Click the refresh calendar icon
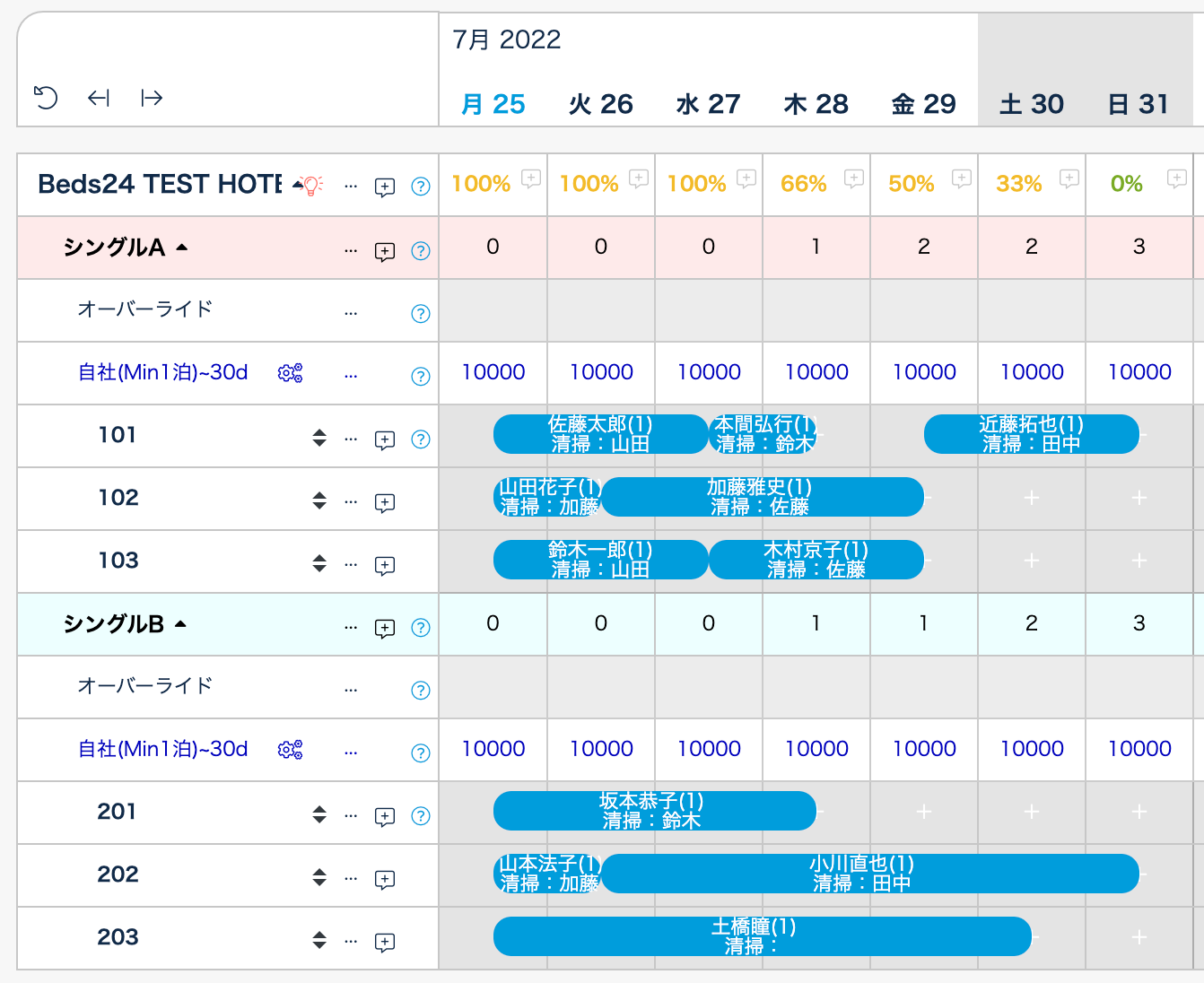1204x983 pixels. tap(46, 98)
